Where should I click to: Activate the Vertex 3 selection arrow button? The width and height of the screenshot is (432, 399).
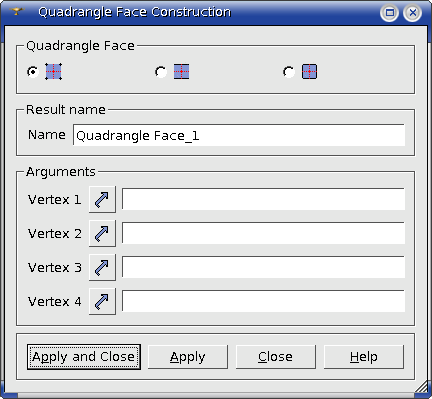102,267
